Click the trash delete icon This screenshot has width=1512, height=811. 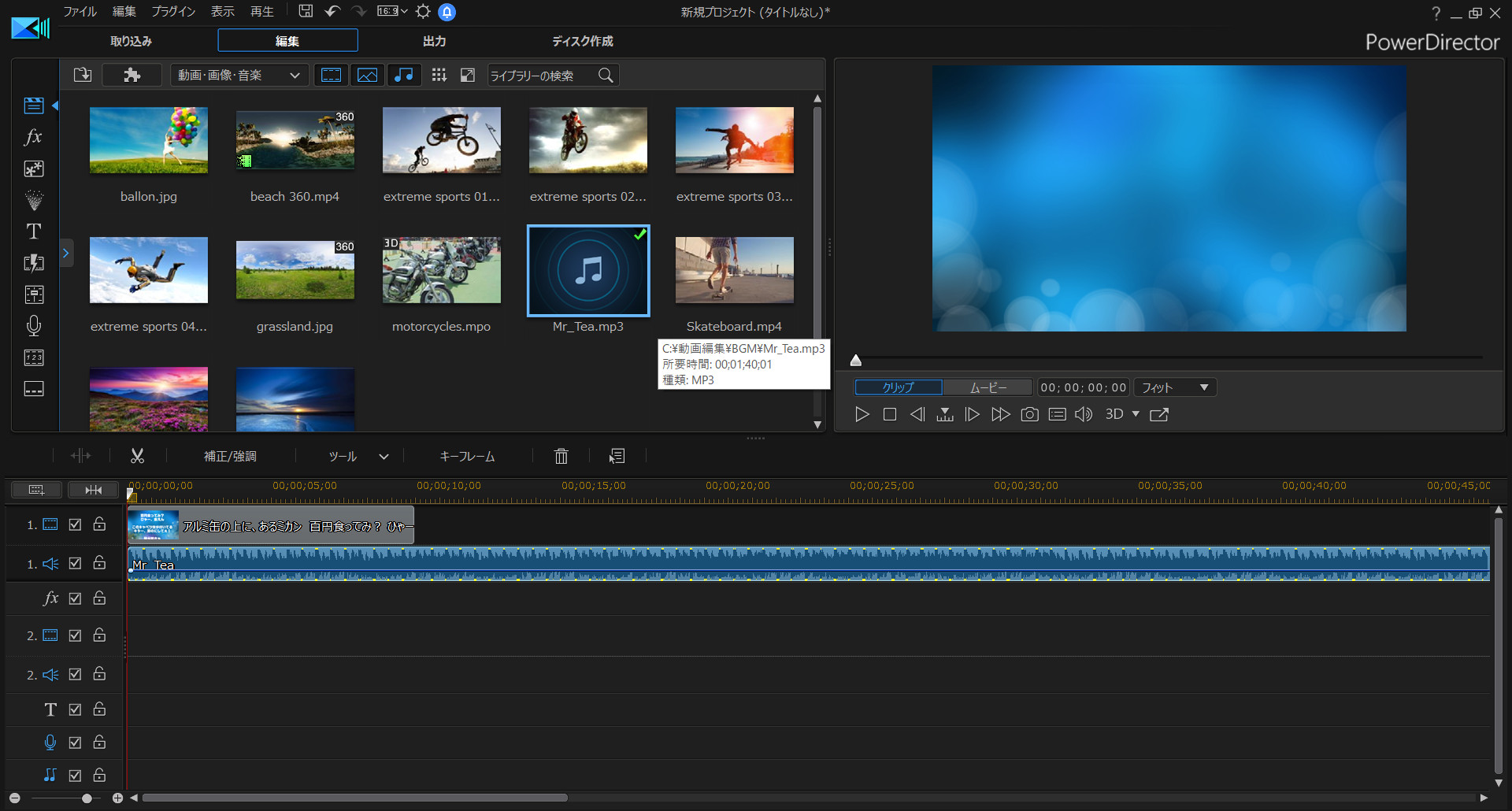pos(561,456)
